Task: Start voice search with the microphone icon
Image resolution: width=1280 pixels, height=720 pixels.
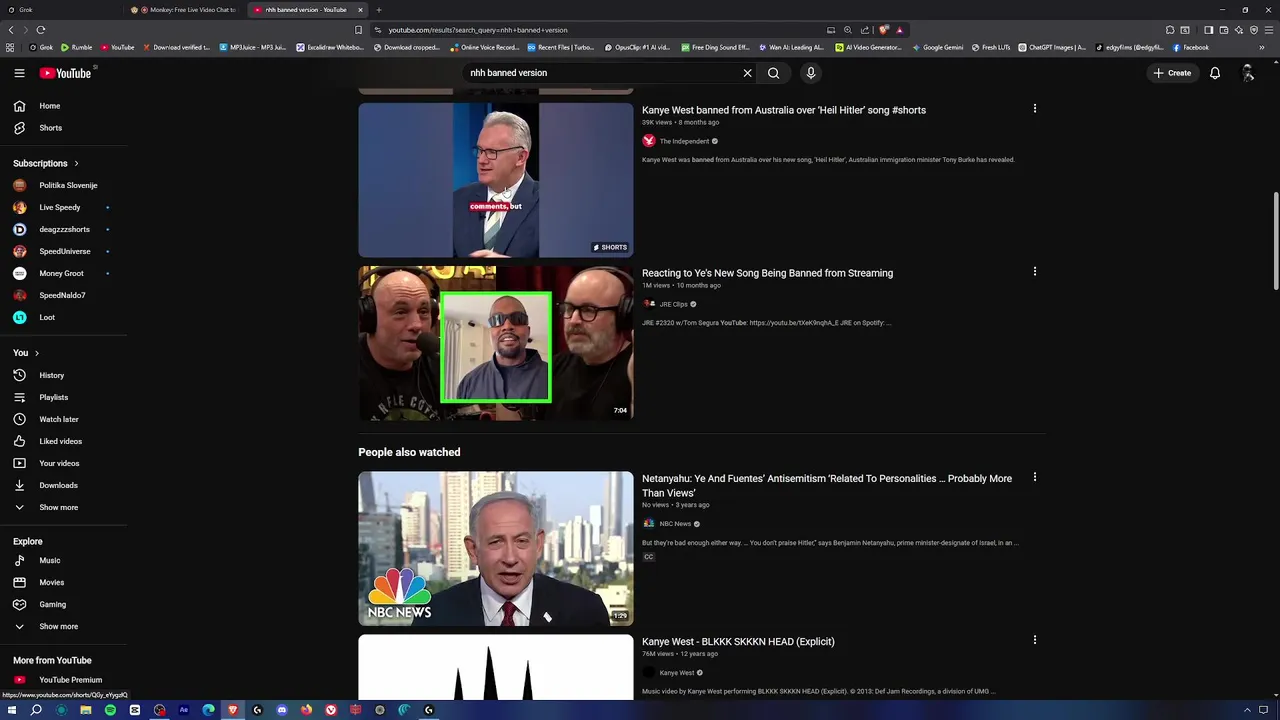Action: (x=811, y=73)
